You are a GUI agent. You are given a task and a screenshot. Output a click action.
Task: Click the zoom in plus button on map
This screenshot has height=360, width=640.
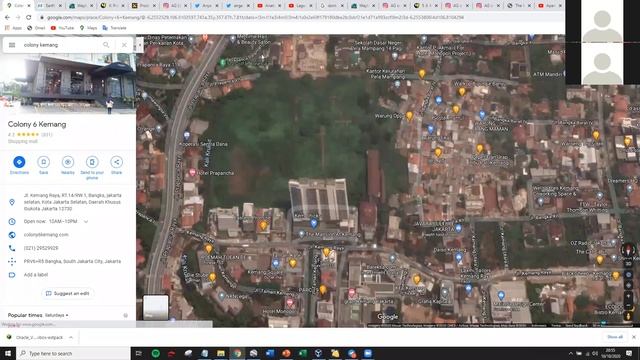(x=629, y=296)
